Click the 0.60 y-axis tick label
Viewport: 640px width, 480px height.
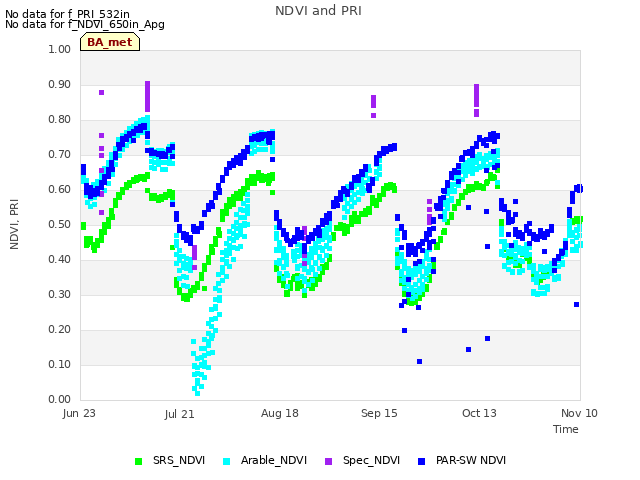tap(60, 189)
